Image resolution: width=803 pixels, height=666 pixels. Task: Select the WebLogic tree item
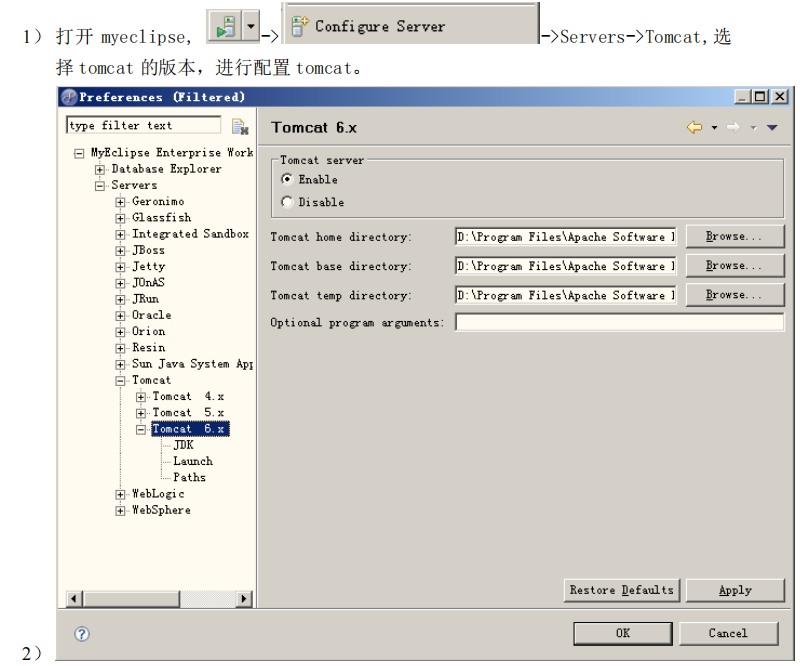tap(158, 493)
